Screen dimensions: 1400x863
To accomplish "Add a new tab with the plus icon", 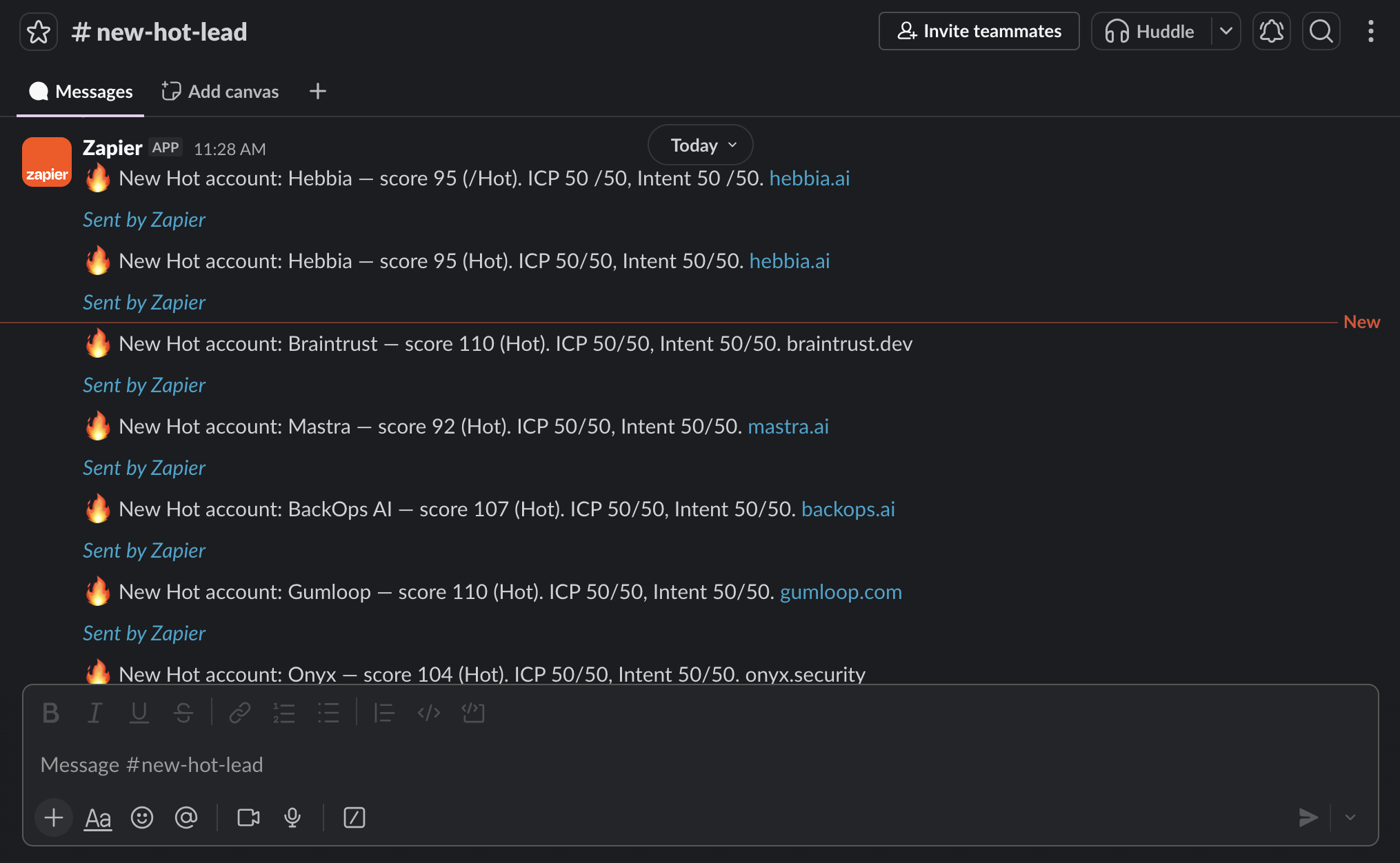I will 317,91.
